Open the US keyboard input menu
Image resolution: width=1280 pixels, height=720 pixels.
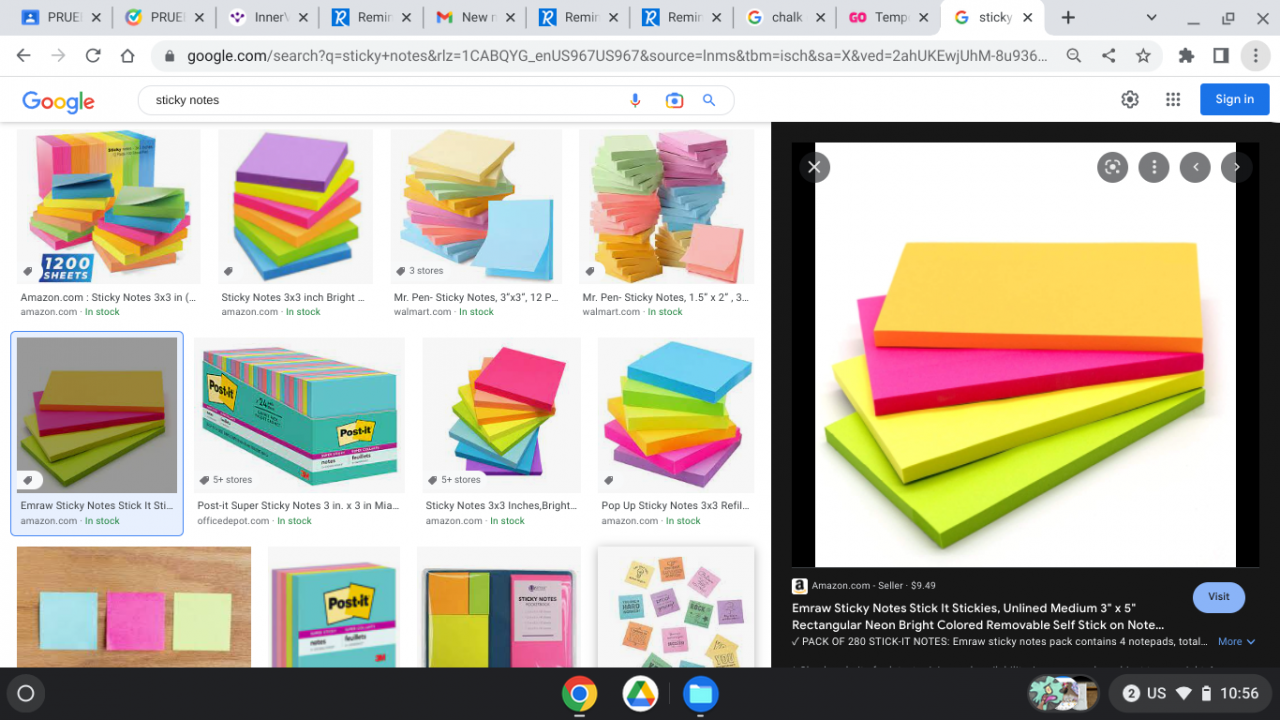point(1157,693)
